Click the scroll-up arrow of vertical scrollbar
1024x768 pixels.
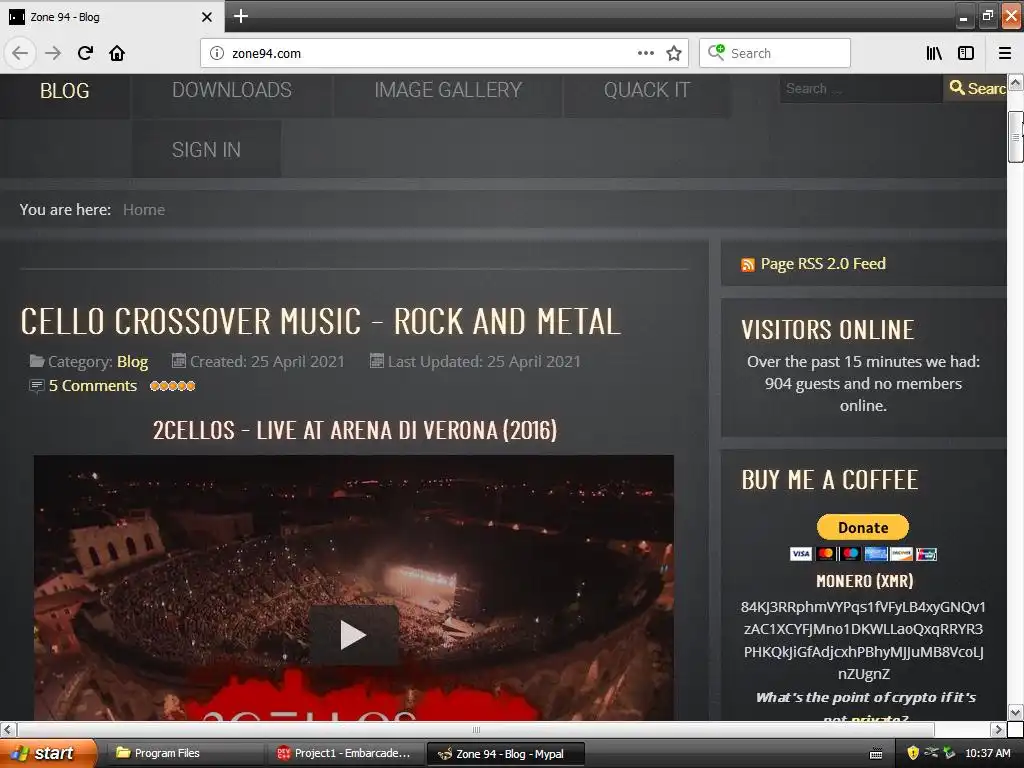pos(1016,82)
